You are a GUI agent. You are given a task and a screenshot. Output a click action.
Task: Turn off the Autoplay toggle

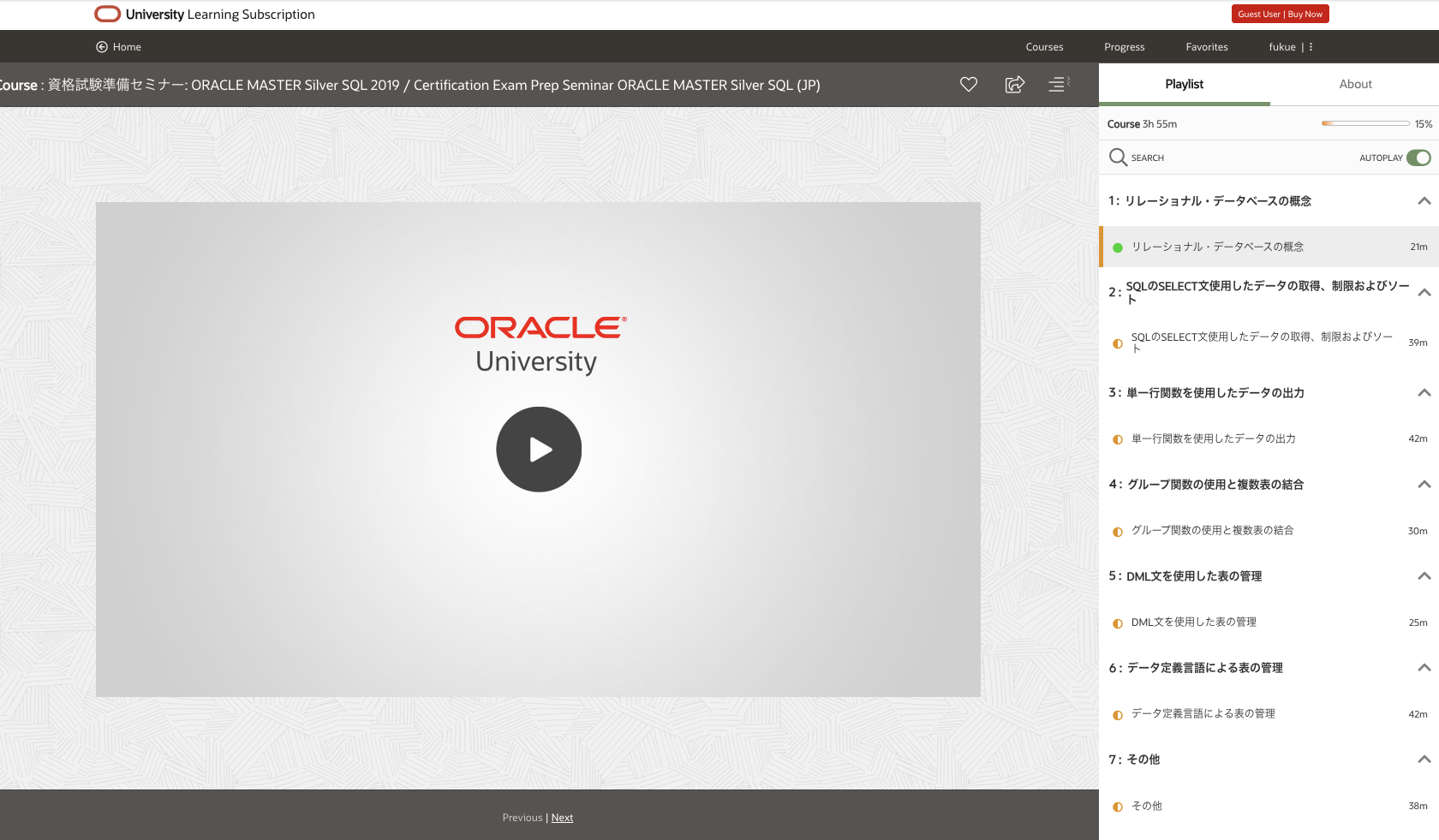pos(1418,158)
